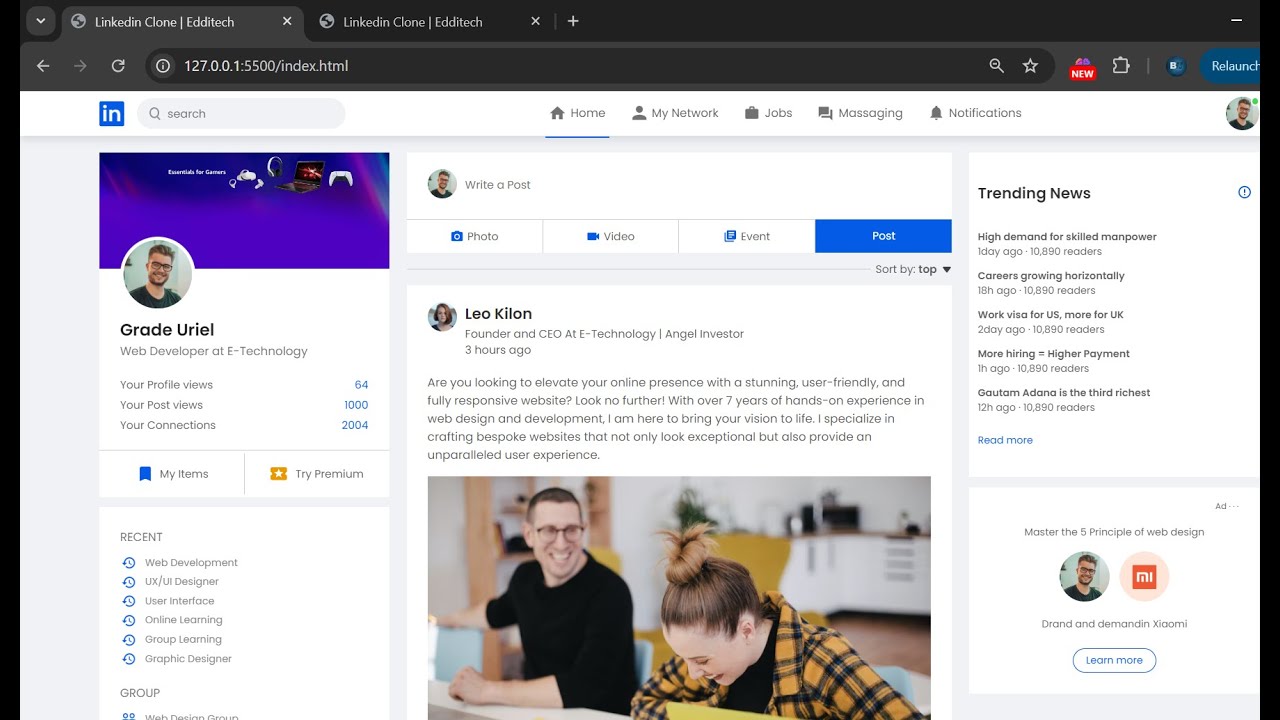Click into the search input field

point(241,114)
